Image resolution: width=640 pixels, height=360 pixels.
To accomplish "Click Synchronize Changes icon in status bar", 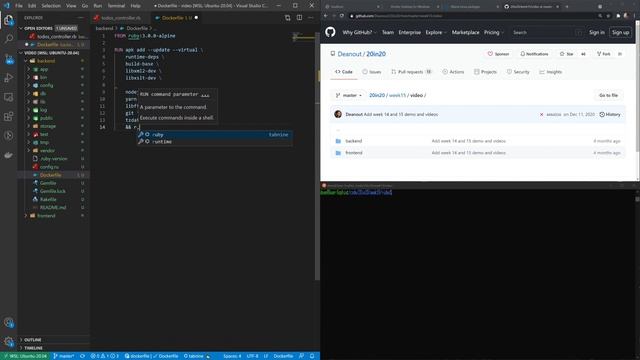I will pyautogui.click(x=82, y=356).
